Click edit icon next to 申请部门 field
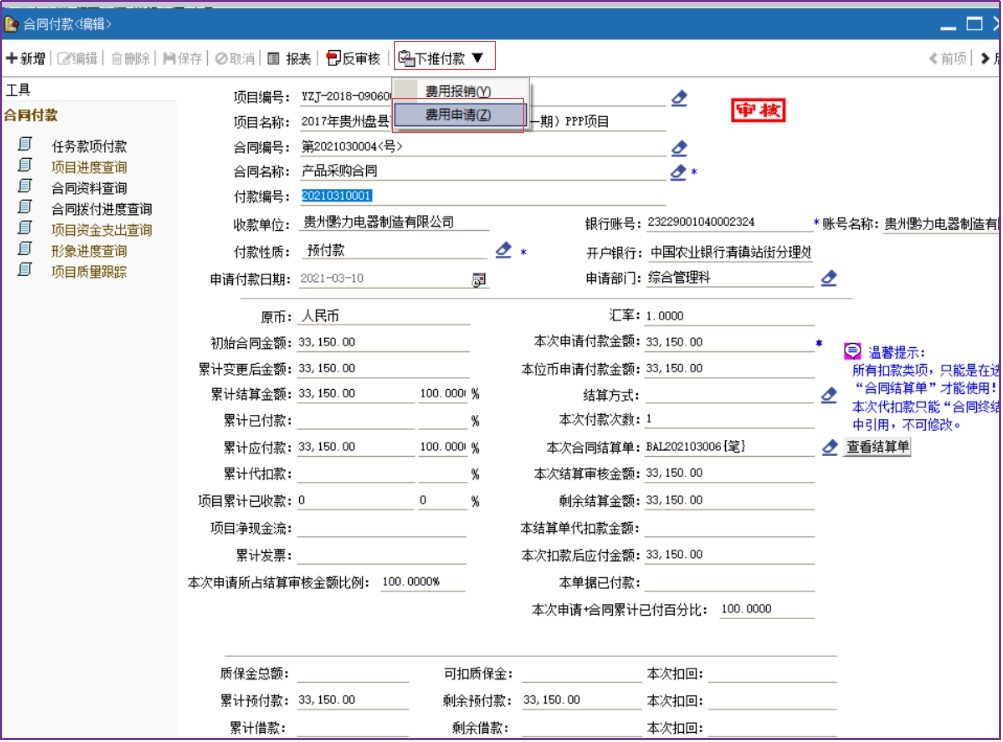Image resolution: width=1003 pixels, height=742 pixels. 829,278
